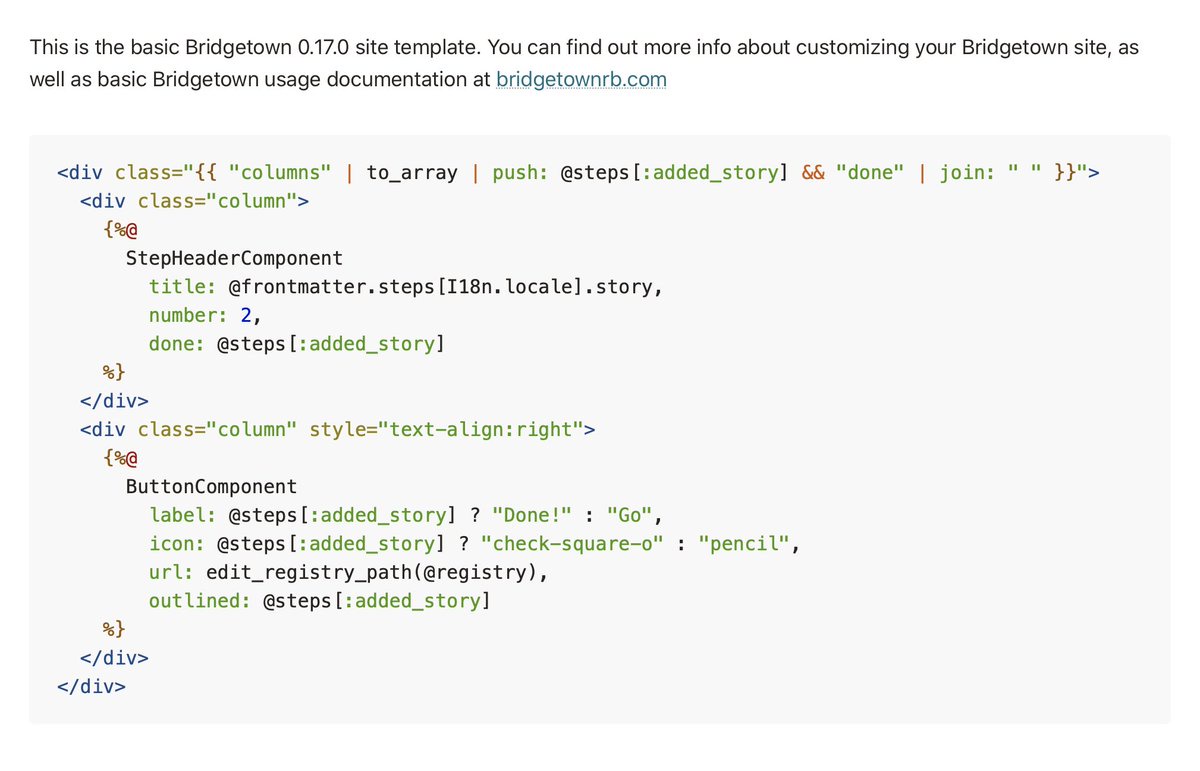Click the StepHeaderComponent name in the code
The height and width of the screenshot is (771, 1200).
[x=234, y=258]
